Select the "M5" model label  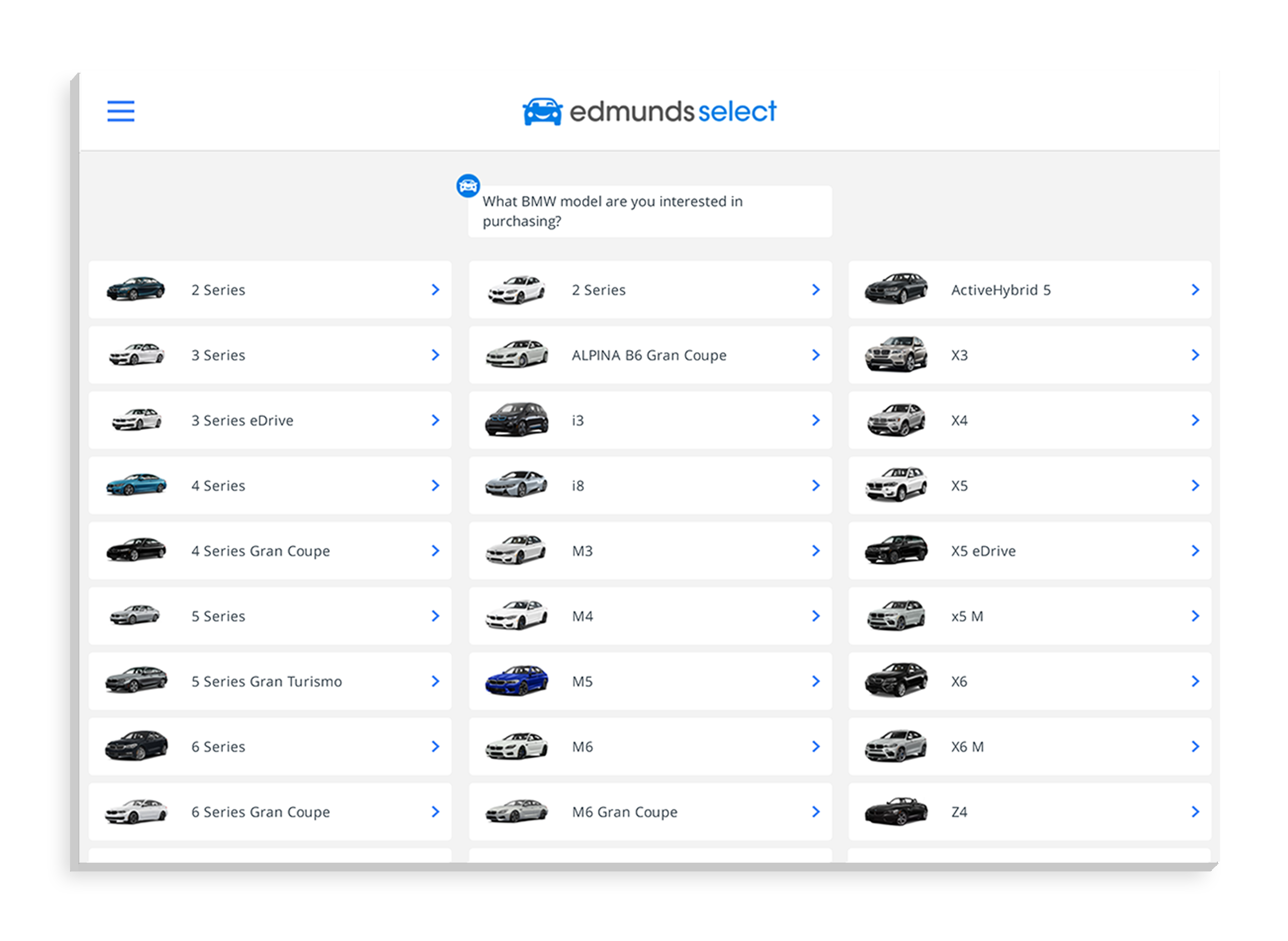pos(582,682)
